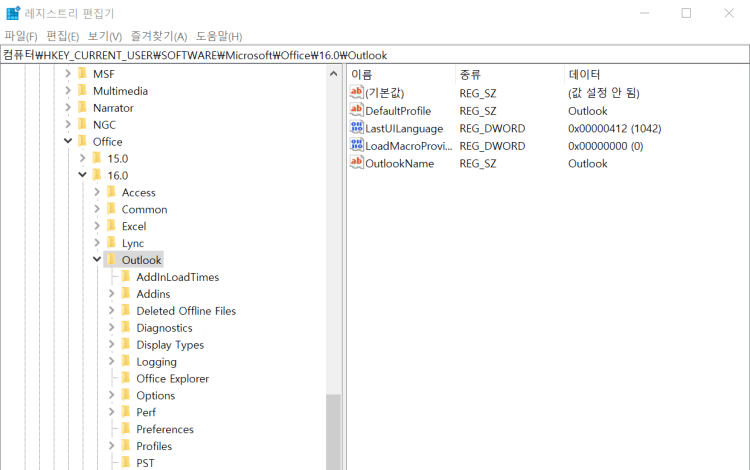
Task: Click the Access folder icon
Action: (112, 192)
